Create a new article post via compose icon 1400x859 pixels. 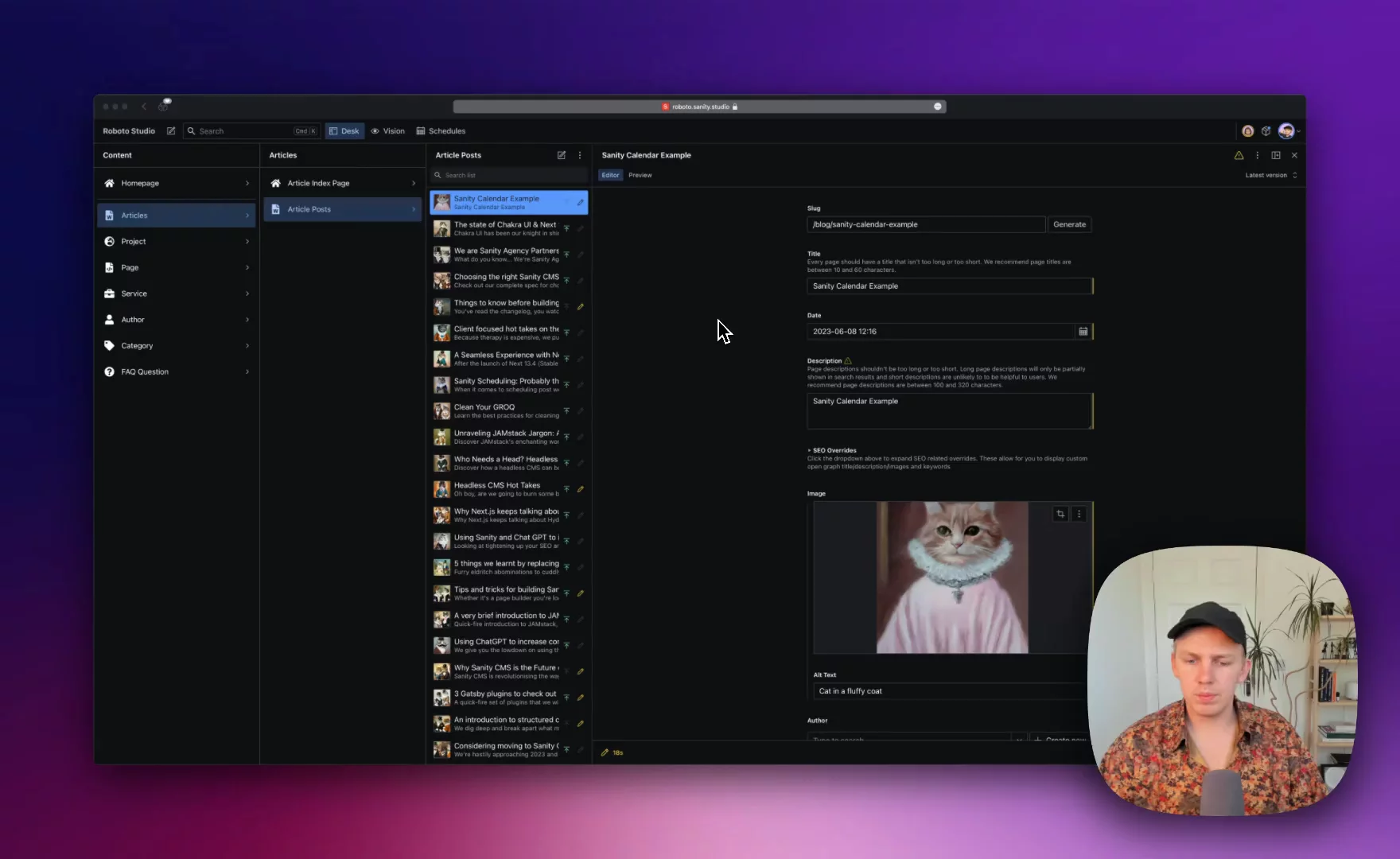point(562,155)
